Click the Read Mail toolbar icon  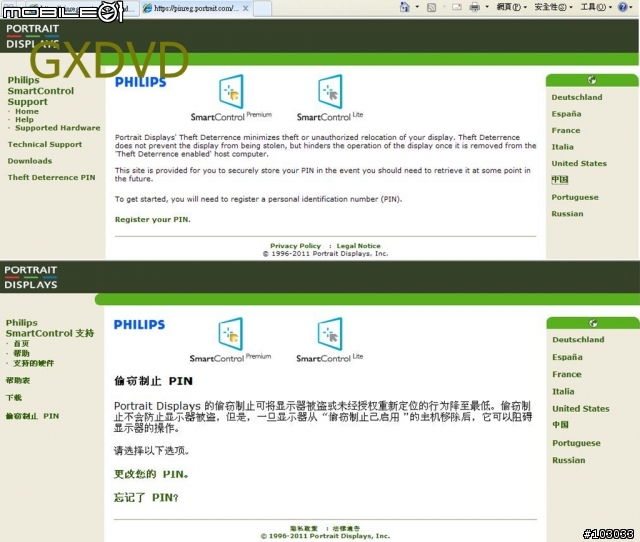pos(457,7)
